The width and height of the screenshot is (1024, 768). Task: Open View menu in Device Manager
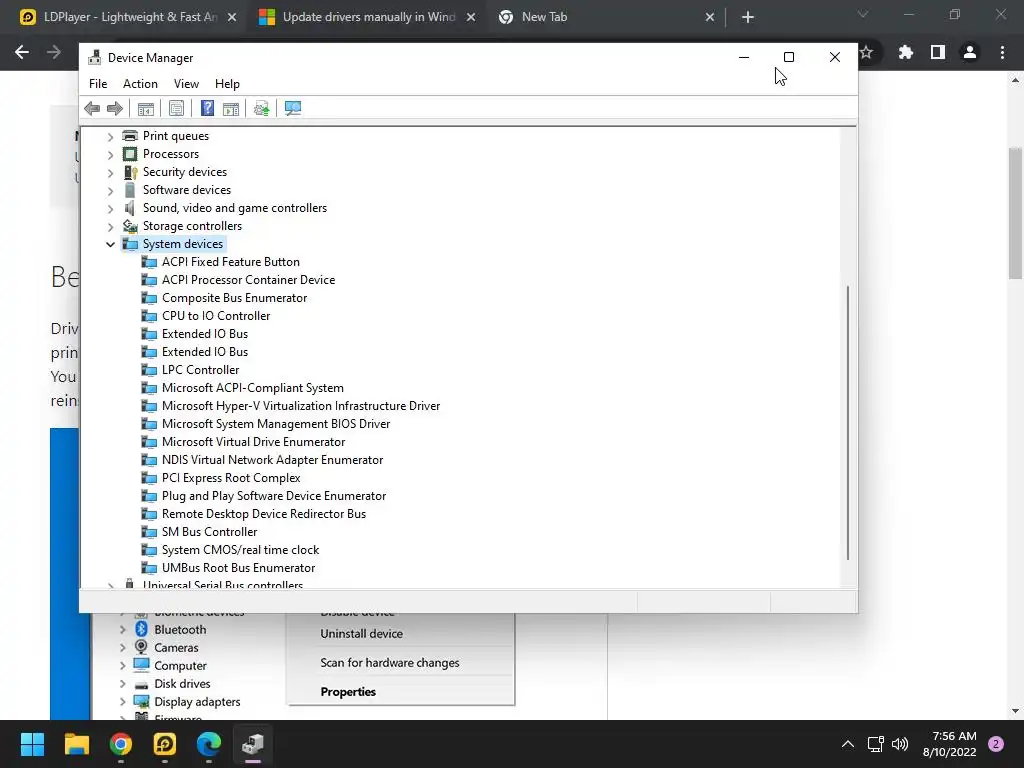click(186, 84)
